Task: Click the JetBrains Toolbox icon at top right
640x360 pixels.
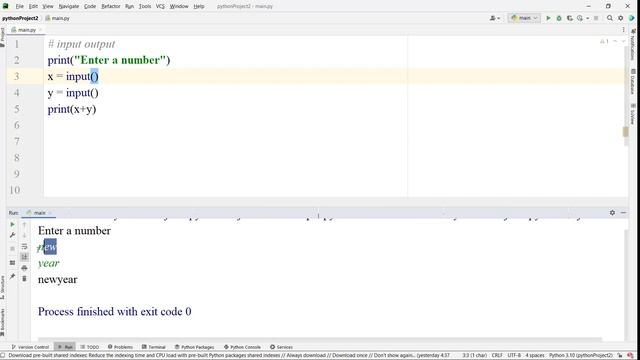Action: pyautogui.click(x=632, y=18)
